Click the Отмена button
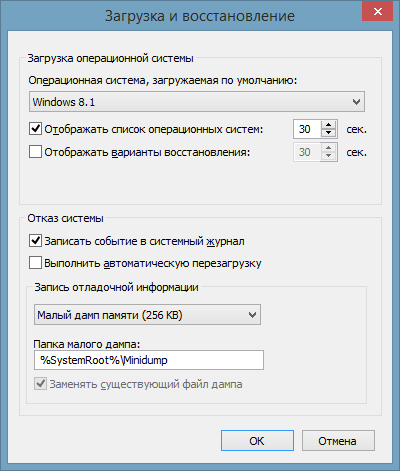Screen dimensions: 400x471 coord(338,441)
